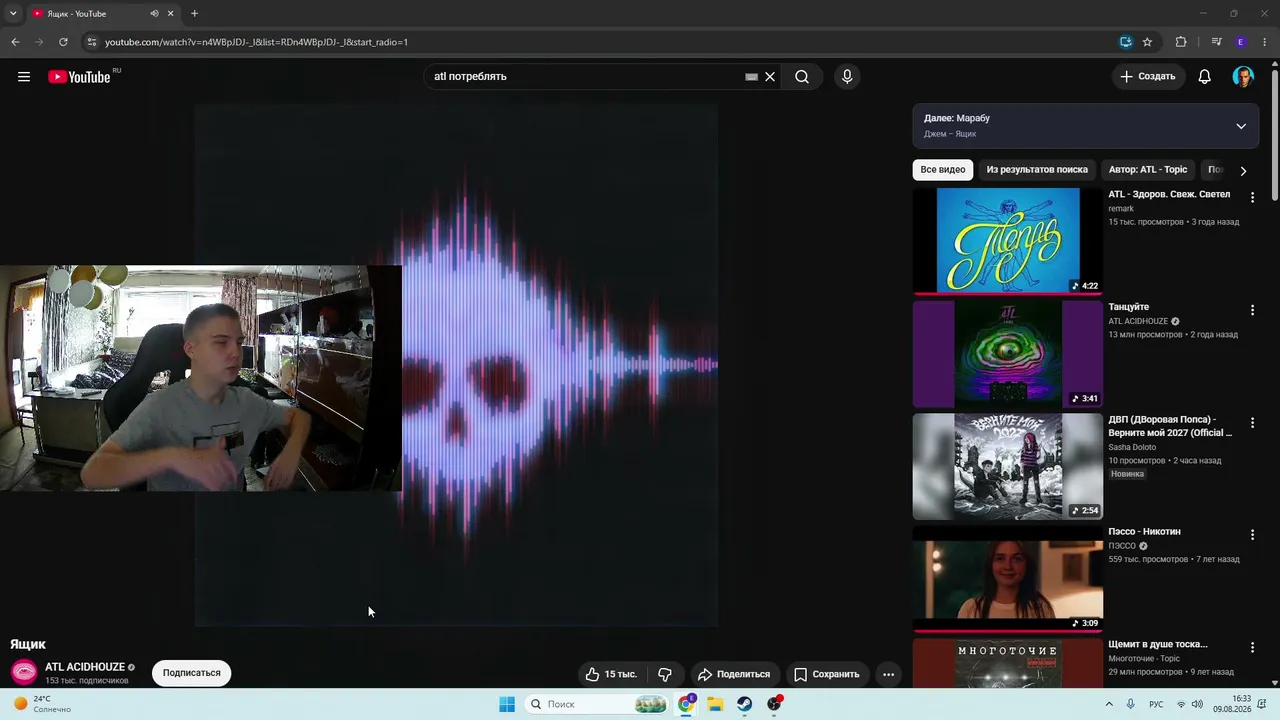Screen dimensions: 1280x720
Task: Focus the browser address bar URL
Action: [256, 42]
